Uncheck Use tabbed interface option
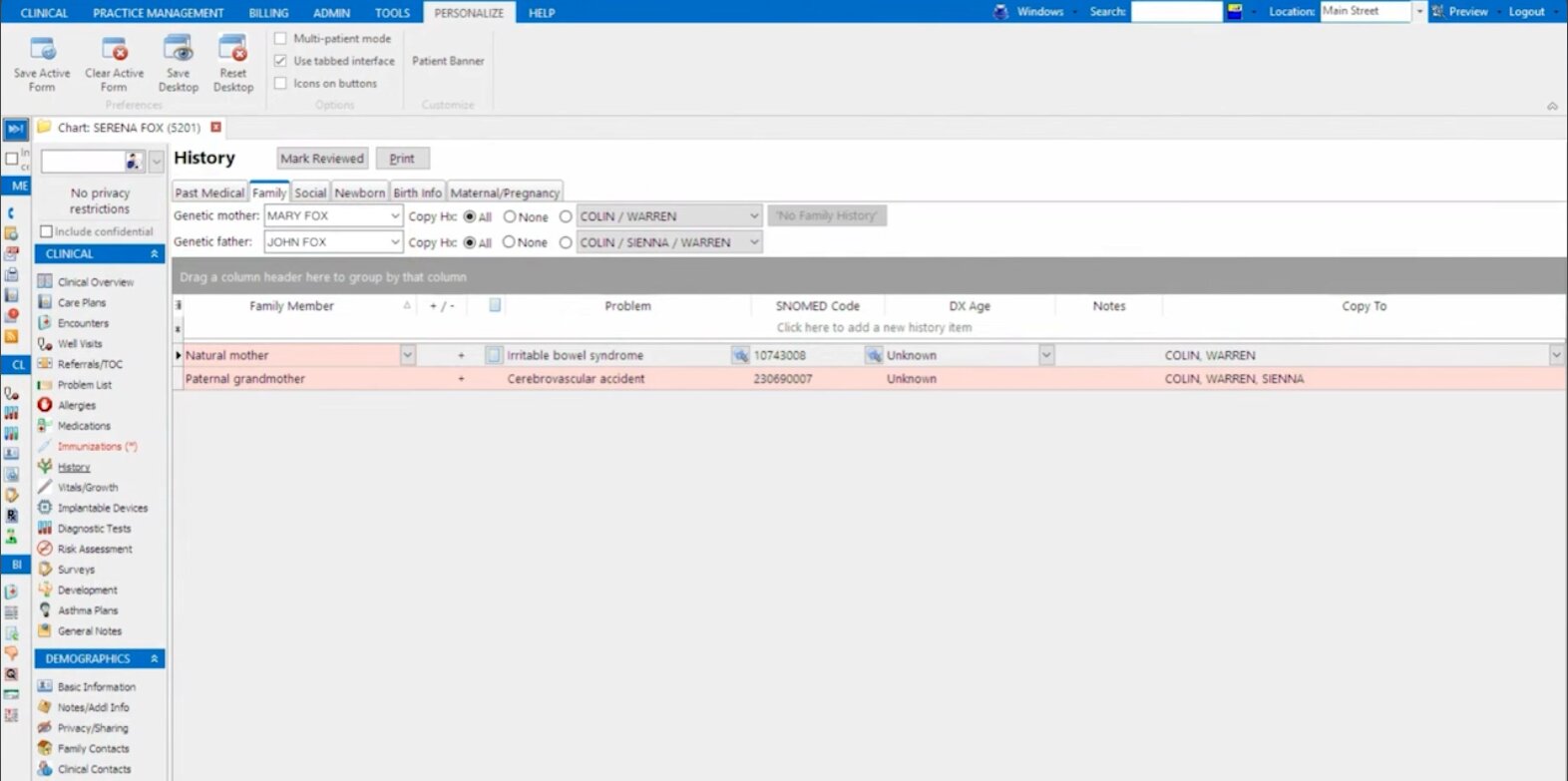Viewport: 1568px width, 781px height. [280, 61]
